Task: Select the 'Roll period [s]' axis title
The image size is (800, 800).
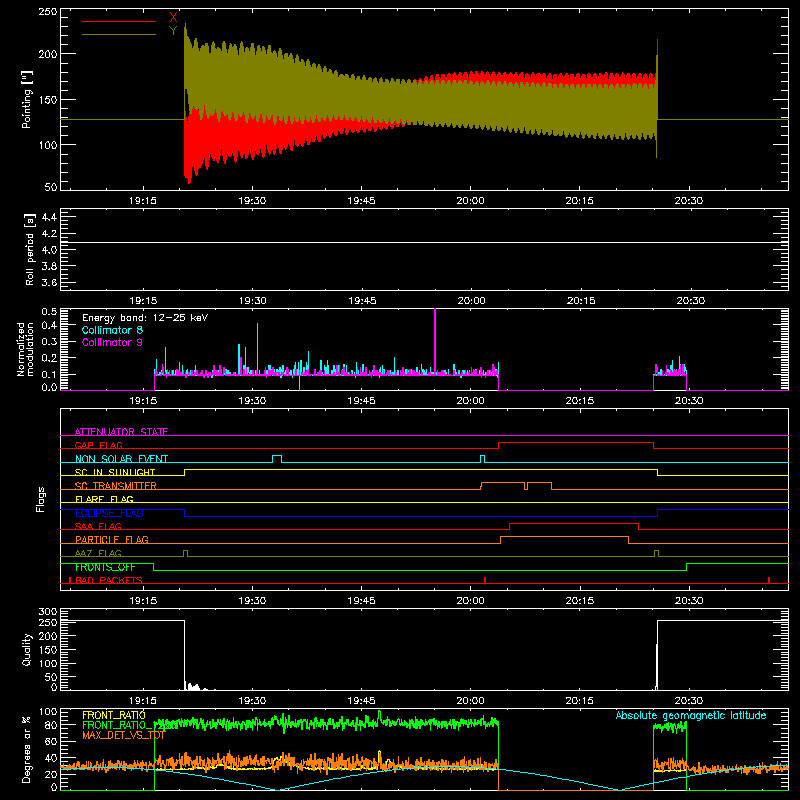Action: click(x=30, y=249)
